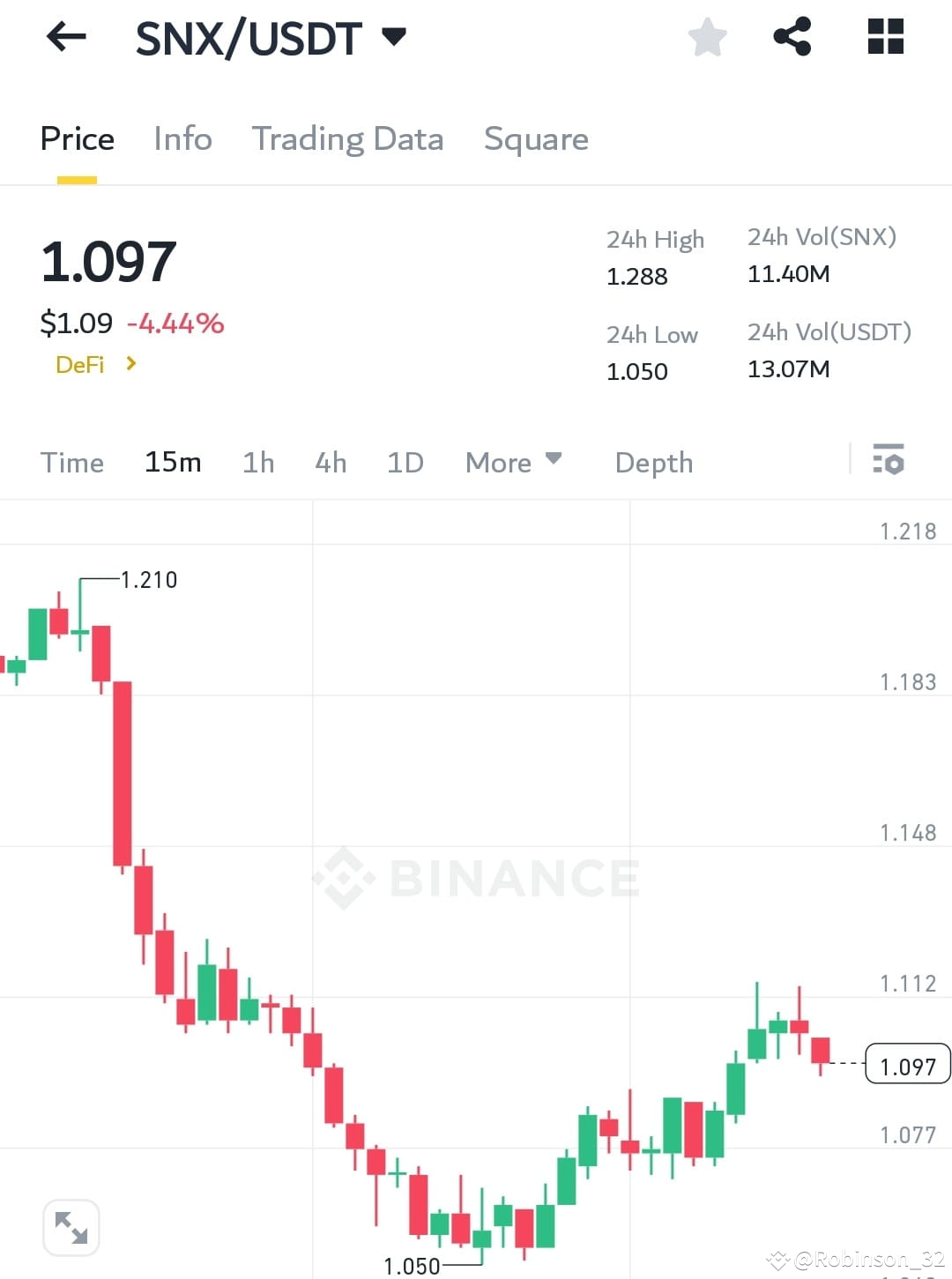Open the grid layout menu
This screenshot has height=1279, width=952.
coord(884,37)
